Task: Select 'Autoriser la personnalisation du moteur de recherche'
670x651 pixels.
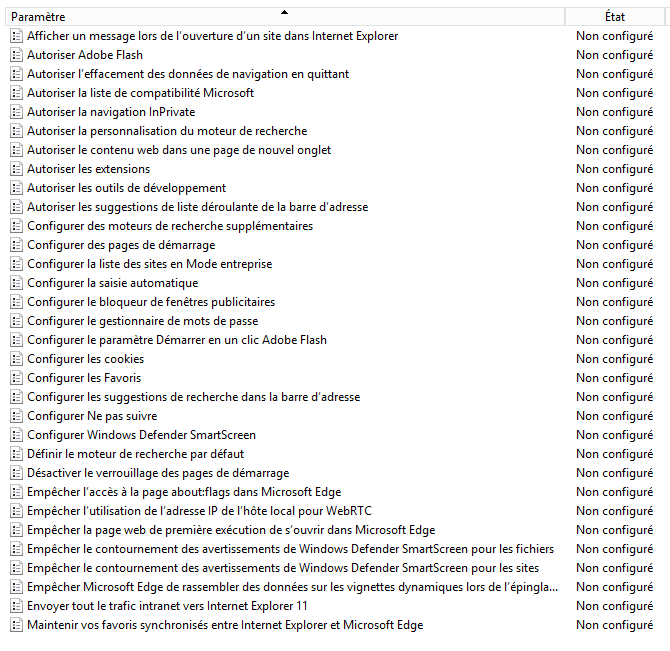Action: 167,131
